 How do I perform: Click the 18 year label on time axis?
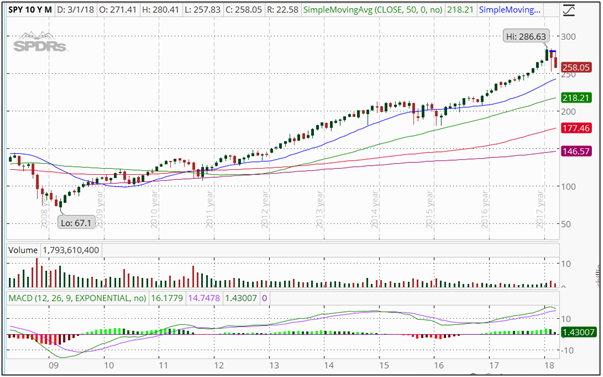551,365
